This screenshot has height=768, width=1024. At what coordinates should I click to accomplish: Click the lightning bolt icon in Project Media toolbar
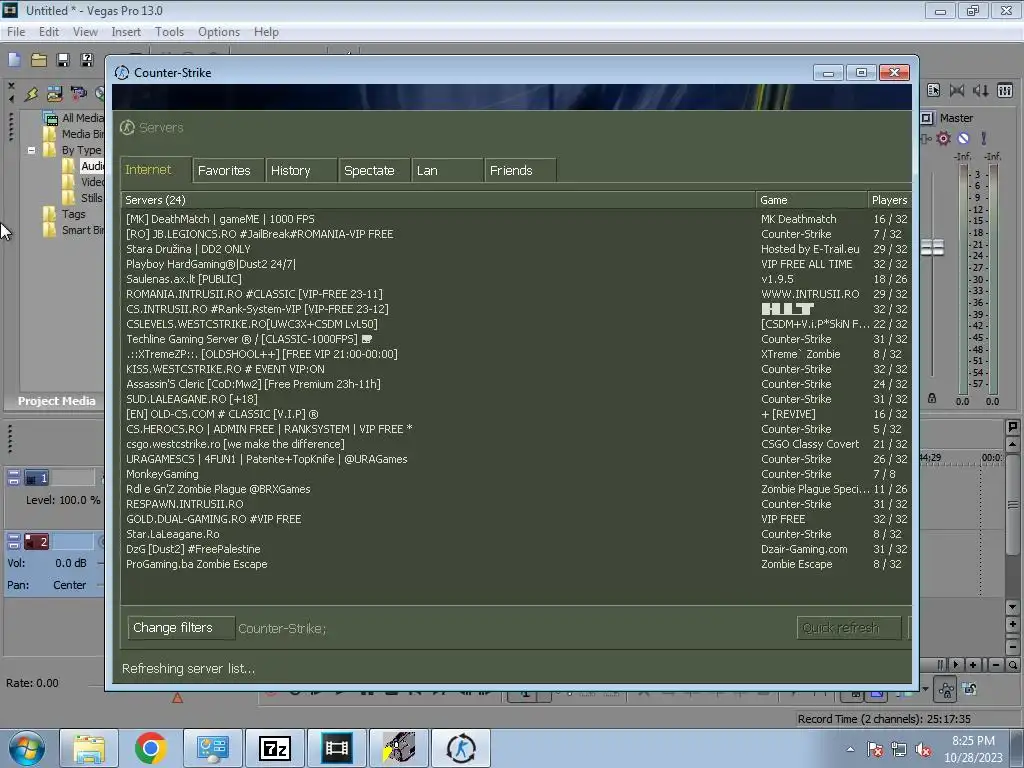click(31, 94)
